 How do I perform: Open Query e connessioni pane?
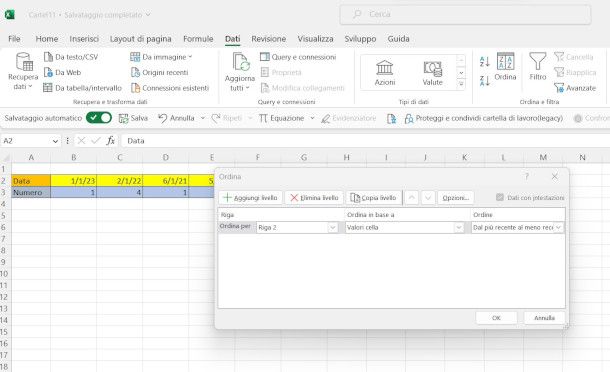click(298, 57)
